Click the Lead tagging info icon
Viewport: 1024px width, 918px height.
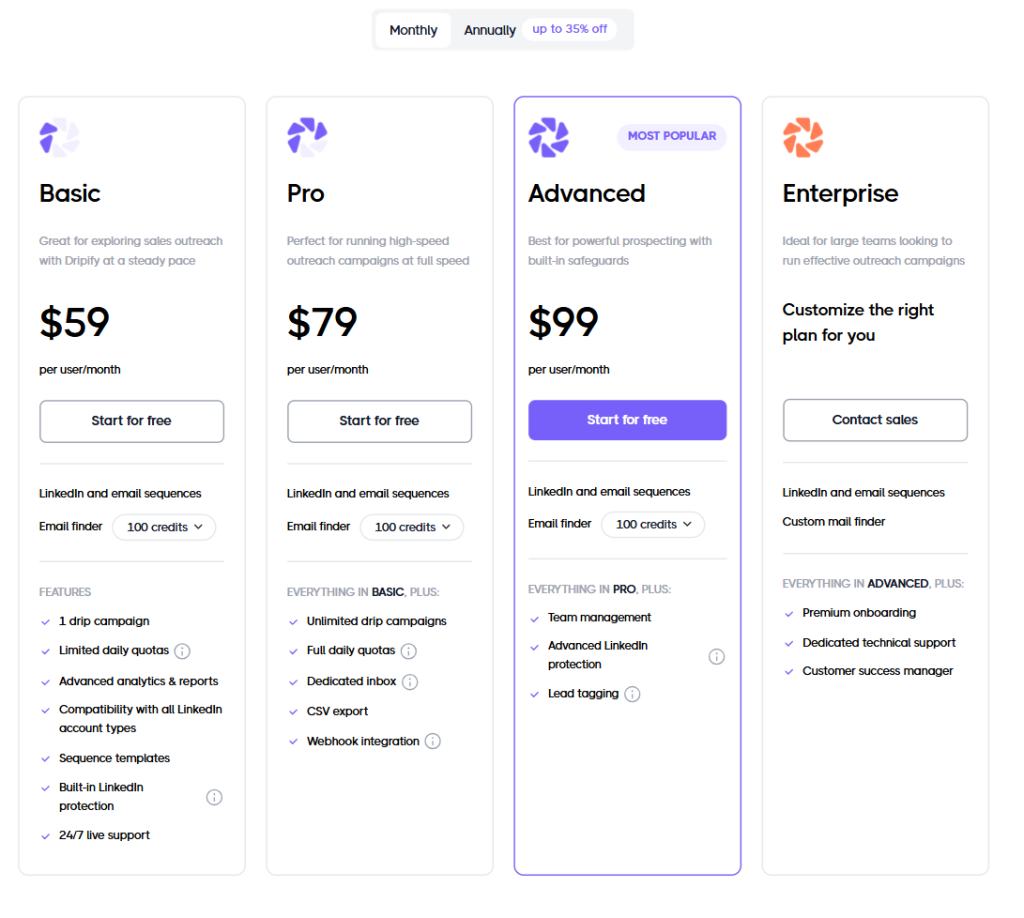[x=631, y=694]
